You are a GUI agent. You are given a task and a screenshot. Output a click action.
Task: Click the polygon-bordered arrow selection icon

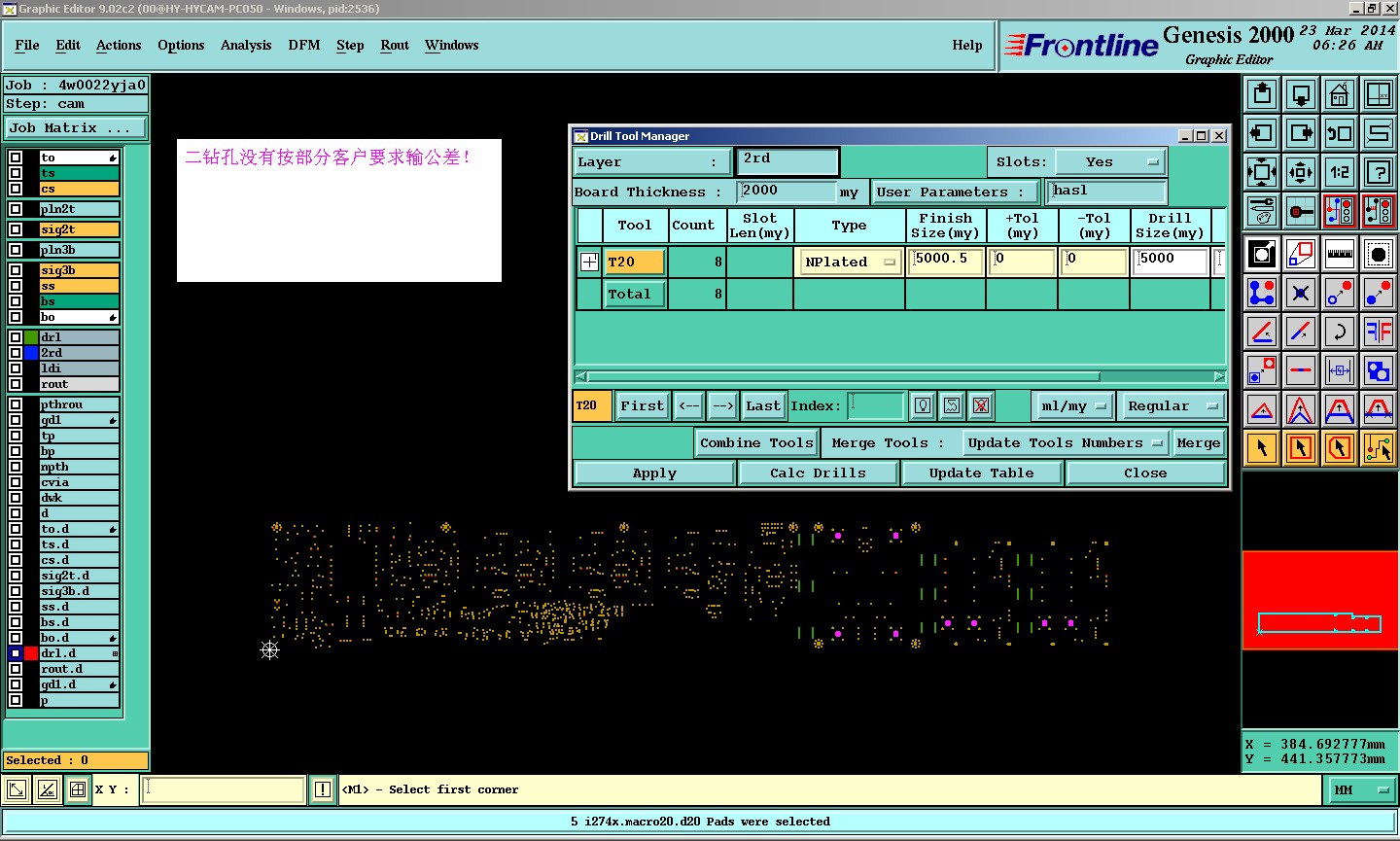click(1340, 448)
